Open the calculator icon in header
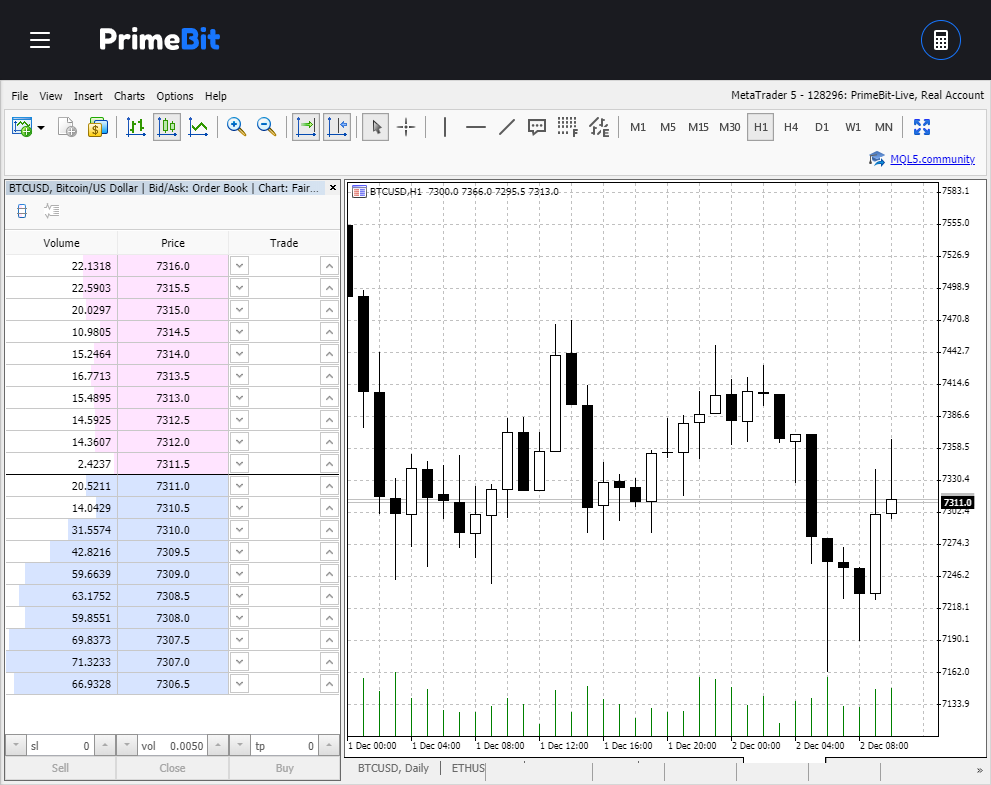 click(940, 40)
